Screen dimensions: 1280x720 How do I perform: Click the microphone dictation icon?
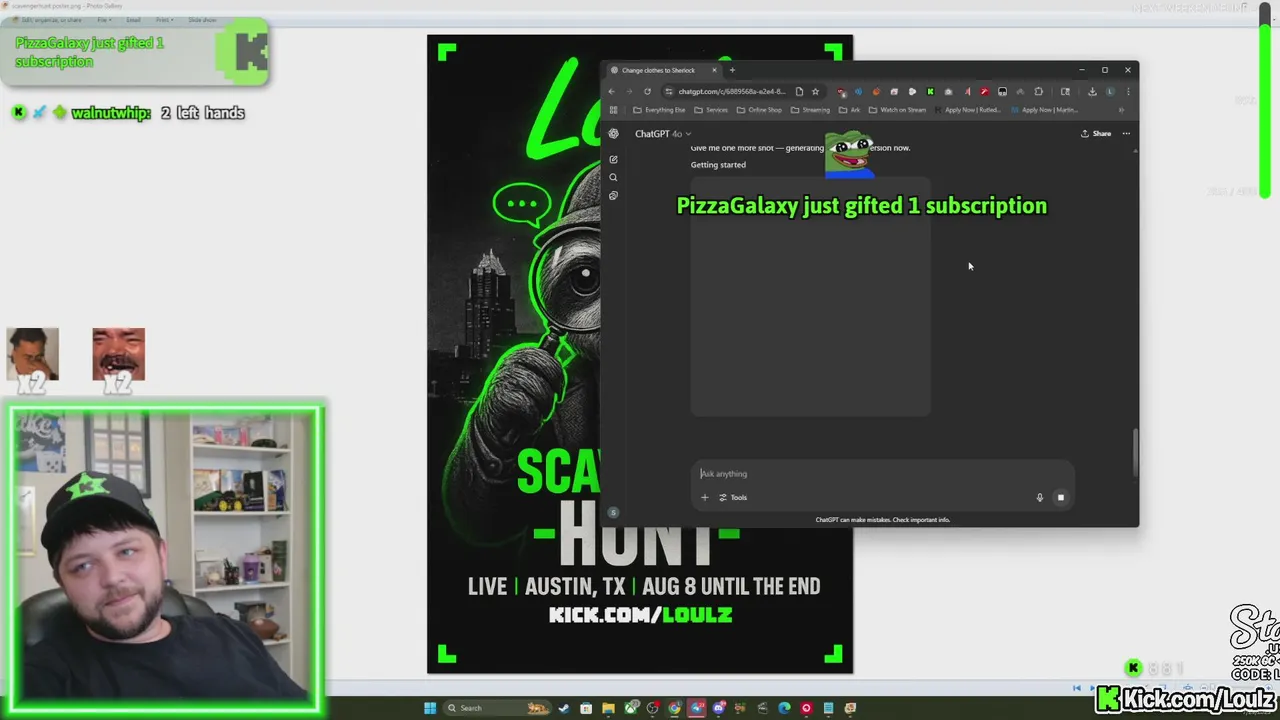click(1039, 497)
